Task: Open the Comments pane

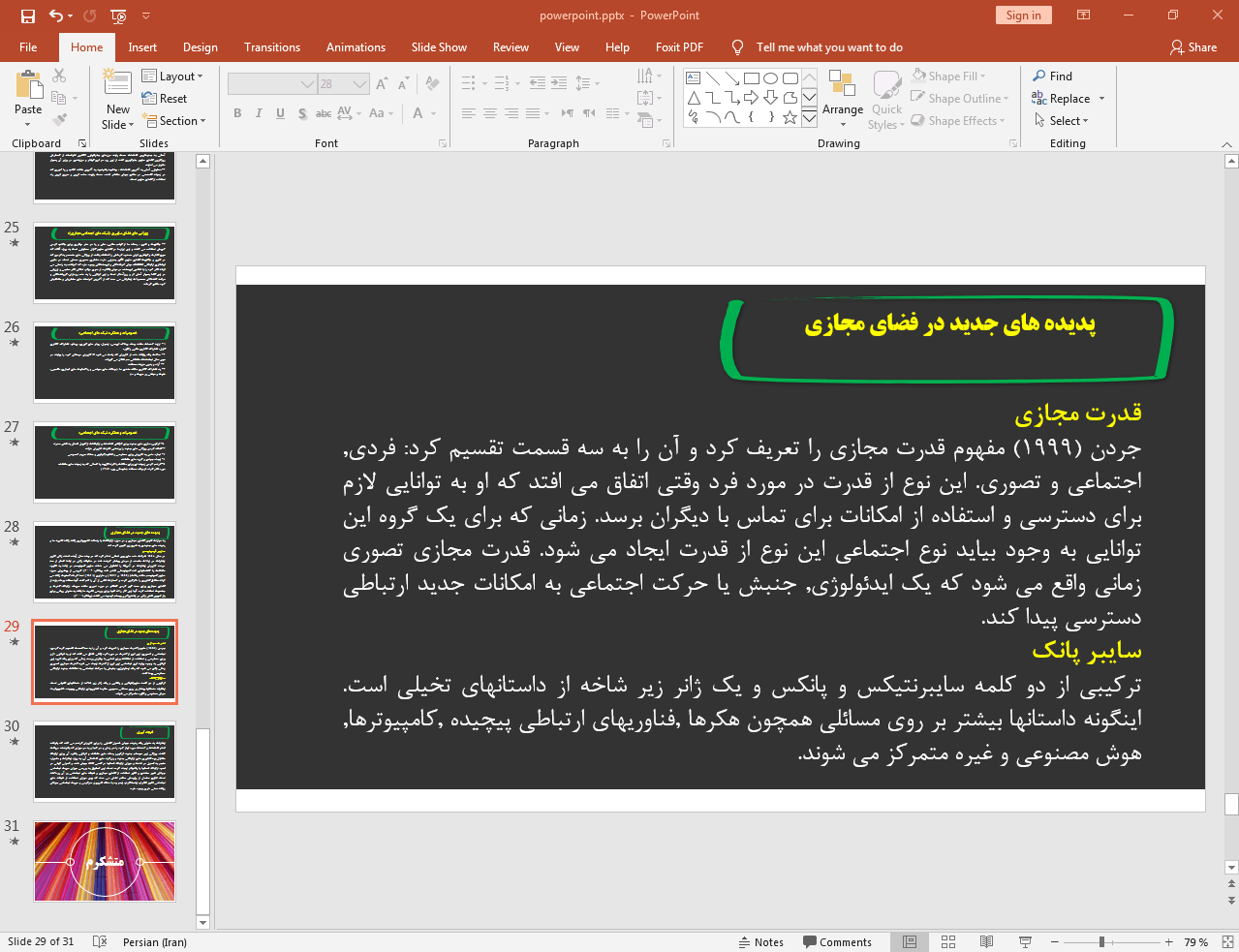Action: 837,941
